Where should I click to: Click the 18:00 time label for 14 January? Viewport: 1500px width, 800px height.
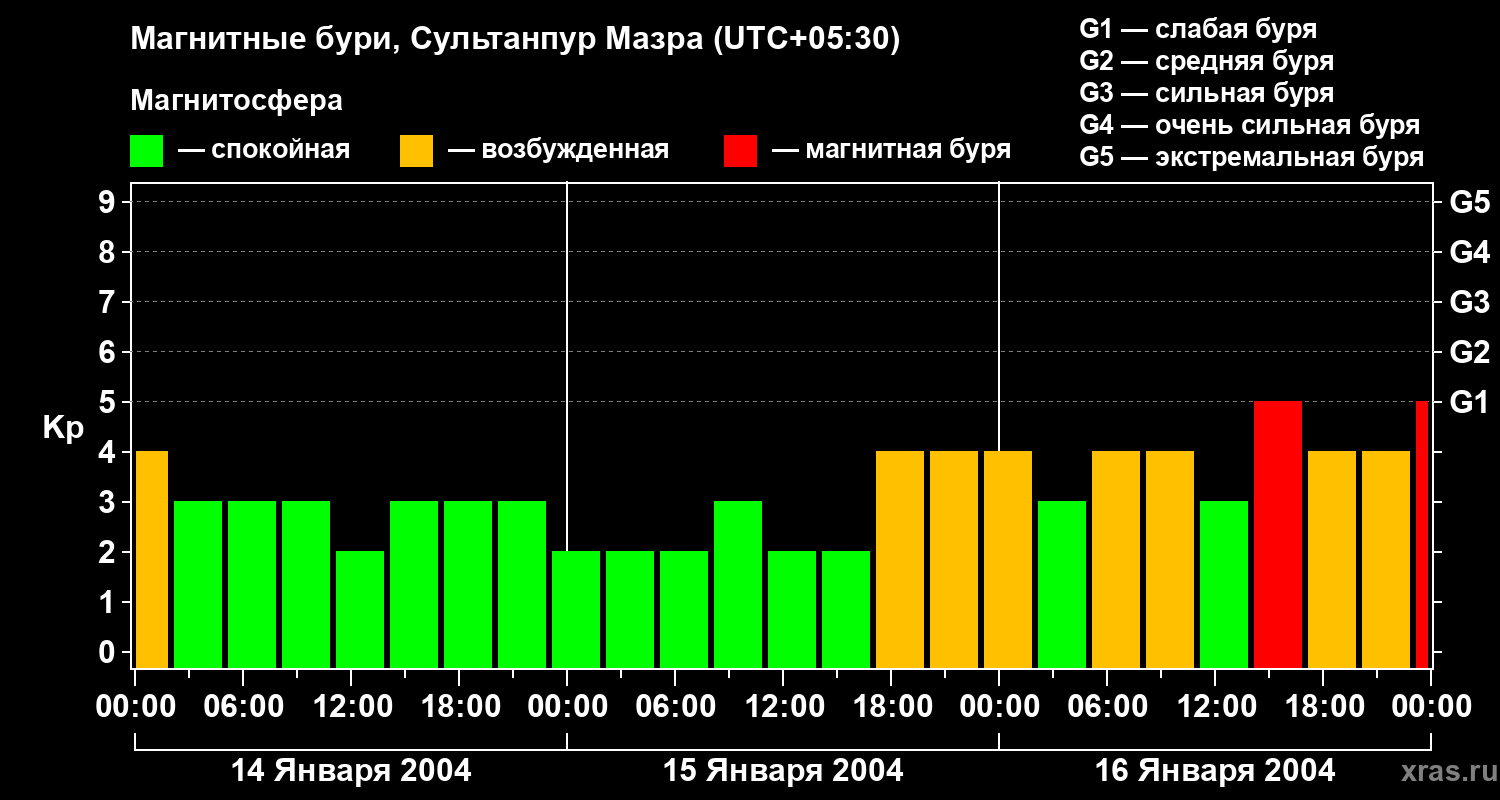pyautogui.click(x=461, y=706)
